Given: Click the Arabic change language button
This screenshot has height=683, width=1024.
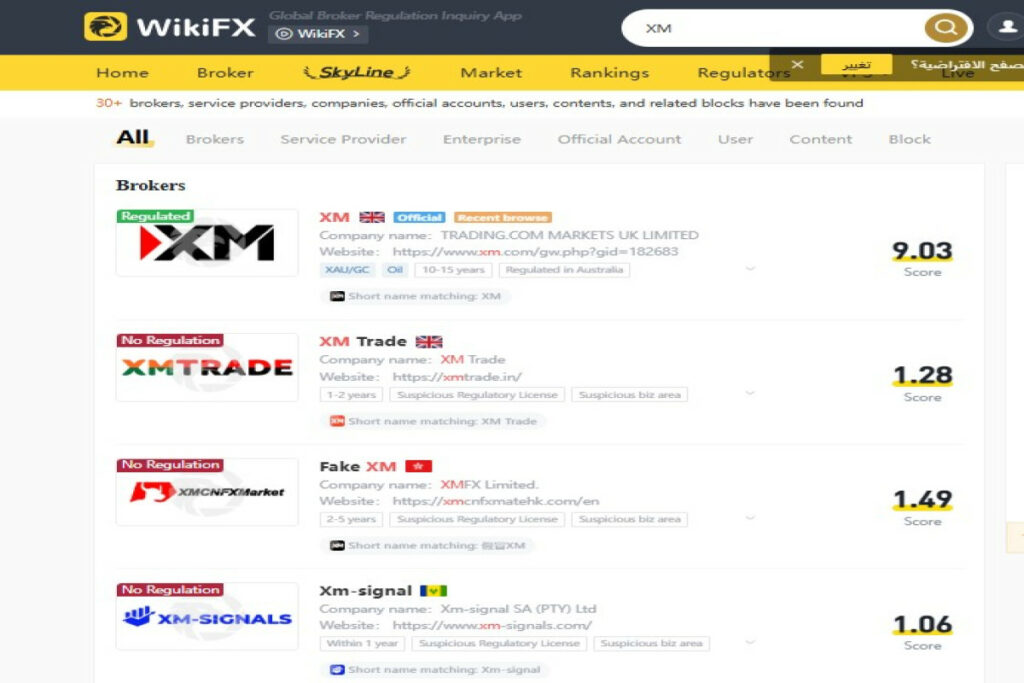Looking at the screenshot, I should pos(856,65).
